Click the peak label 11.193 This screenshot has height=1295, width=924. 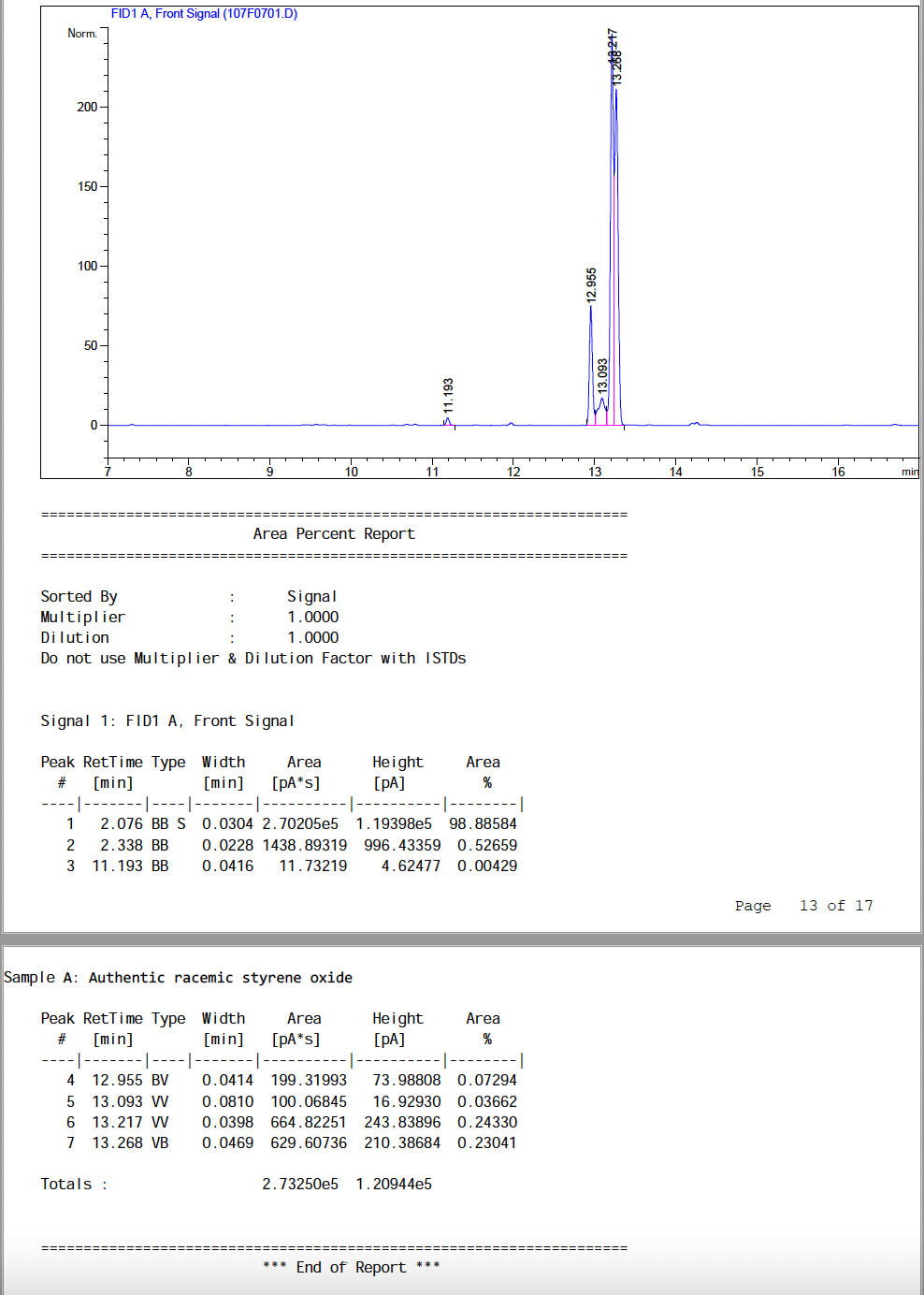click(450, 398)
